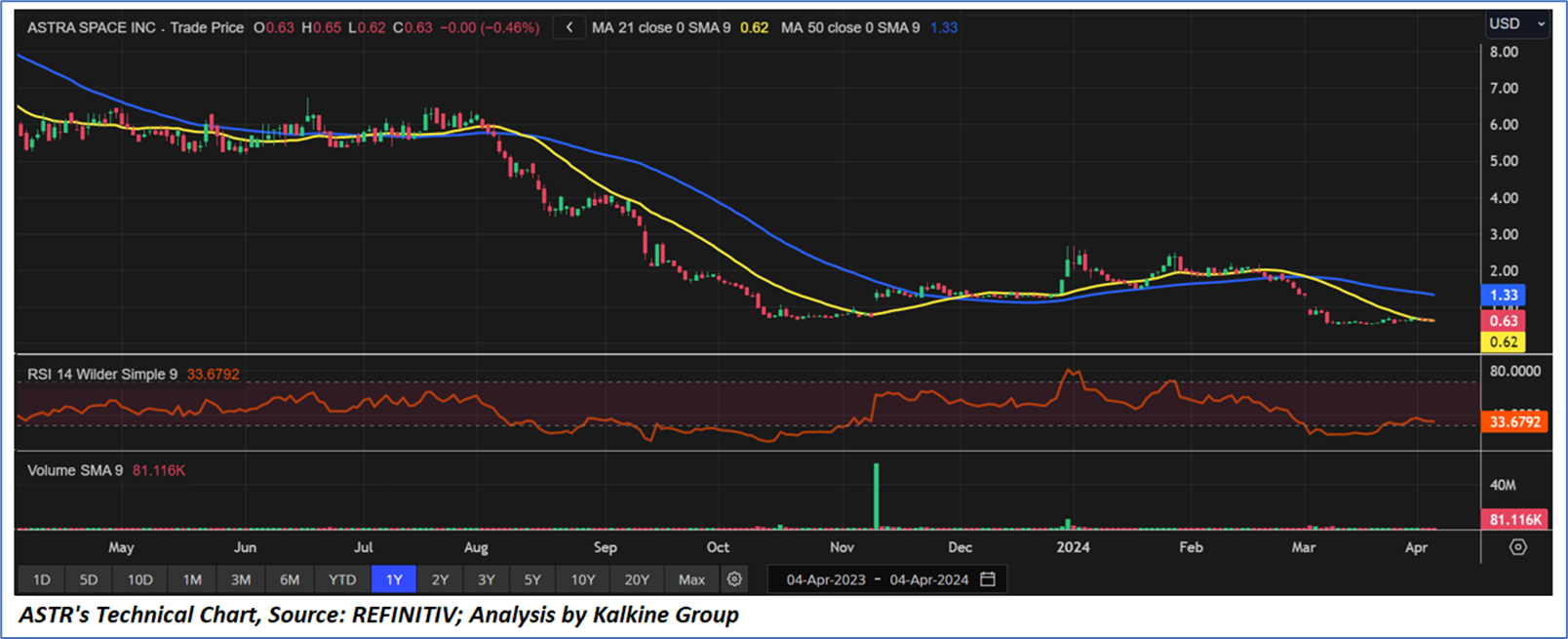The height and width of the screenshot is (639, 1568).
Task: Select the RSI 14 Wilder indicator label
Action: [x=102, y=374]
